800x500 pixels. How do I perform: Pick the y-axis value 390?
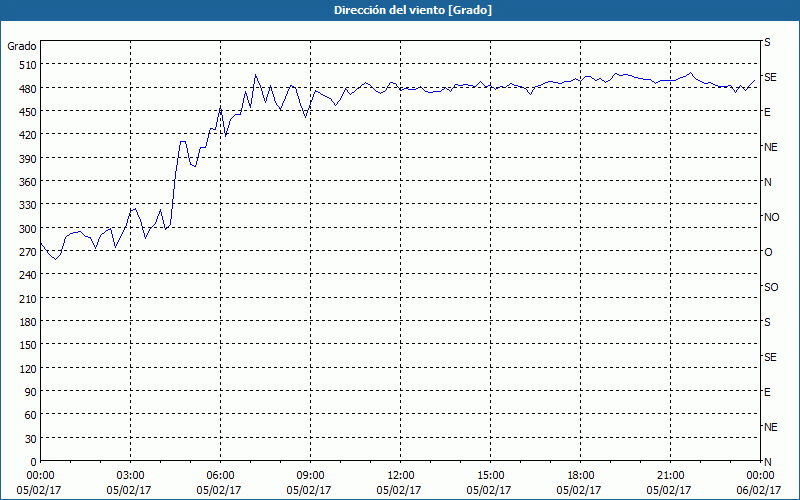pos(29,159)
